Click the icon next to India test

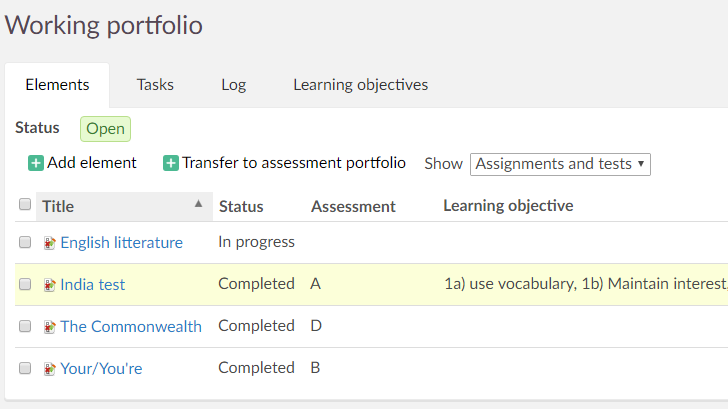click(50, 285)
